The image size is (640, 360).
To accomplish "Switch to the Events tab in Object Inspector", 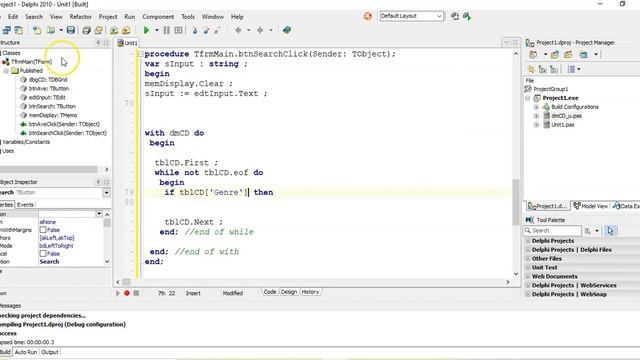I will coord(25,204).
